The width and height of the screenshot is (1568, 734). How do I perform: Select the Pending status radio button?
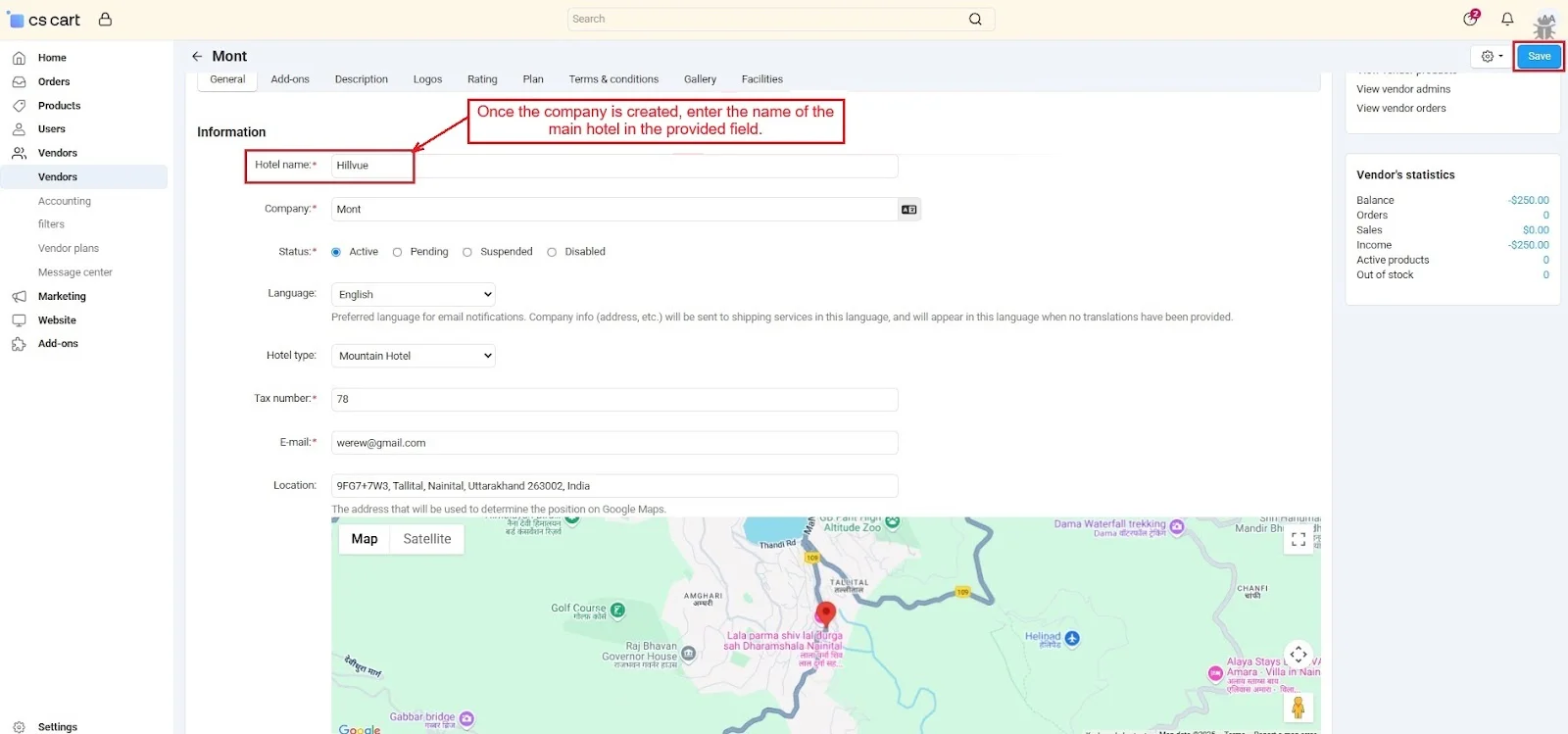(397, 253)
